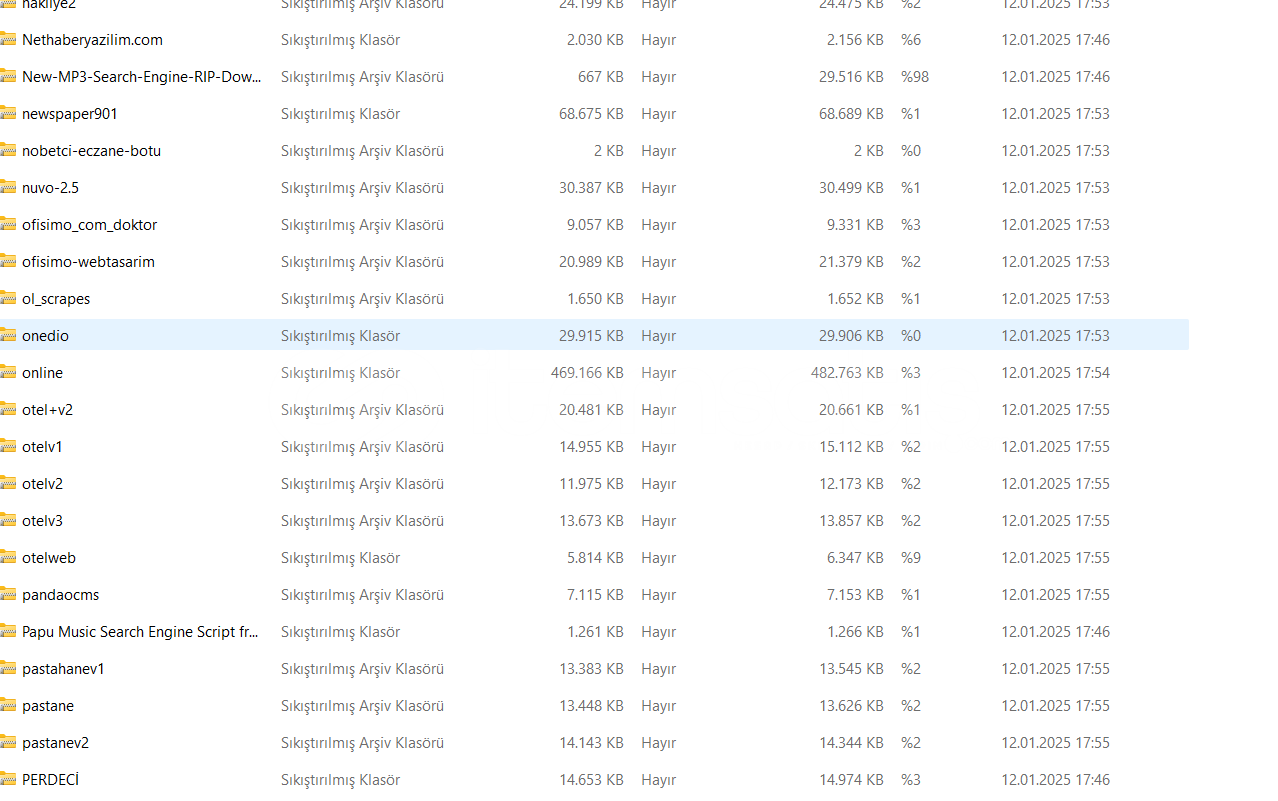This screenshot has height=801, width=1278.
Task: Choose the otelv2 file name
Action: (x=42, y=484)
